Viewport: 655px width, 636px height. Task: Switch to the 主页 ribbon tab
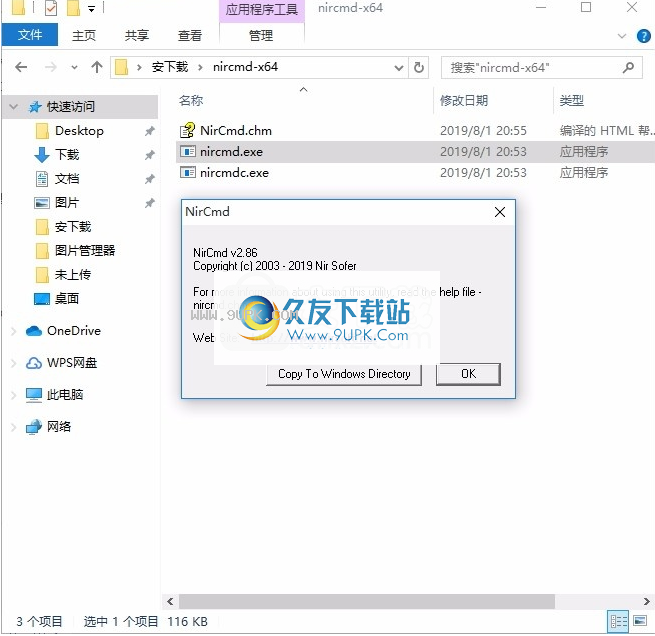pyautogui.click(x=84, y=35)
